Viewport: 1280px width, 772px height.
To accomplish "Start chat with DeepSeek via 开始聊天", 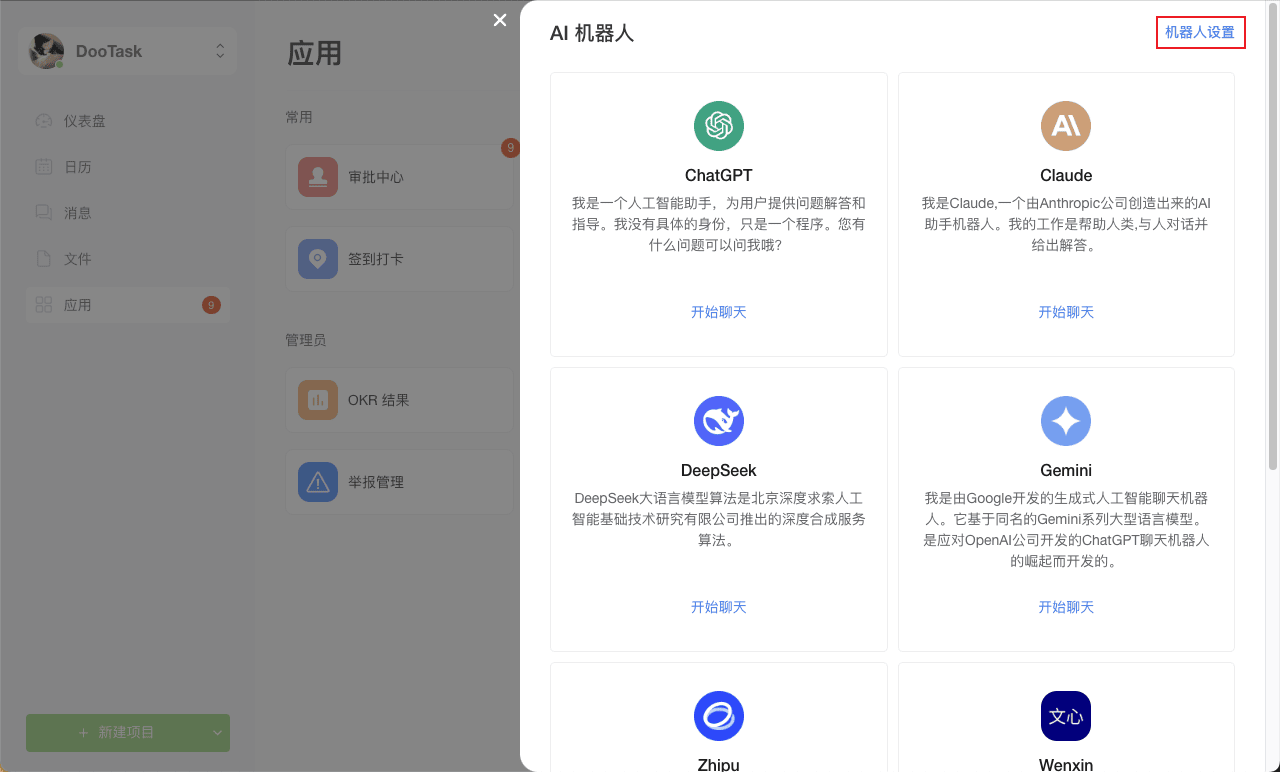I will click(719, 607).
